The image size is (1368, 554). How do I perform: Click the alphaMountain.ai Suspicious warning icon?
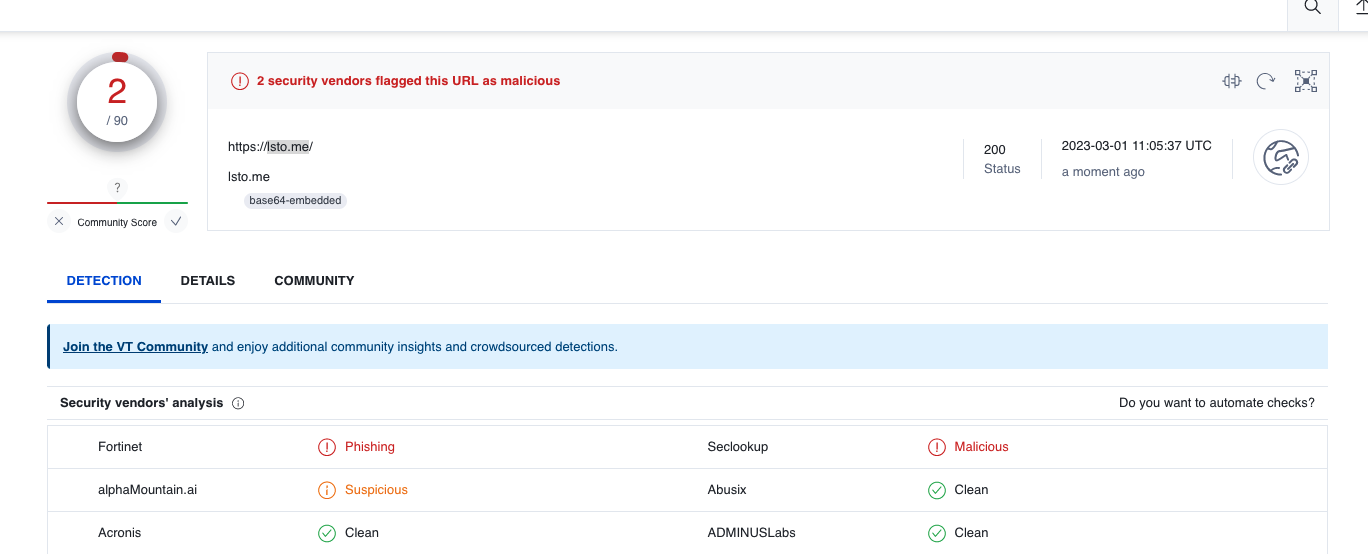coord(327,490)
